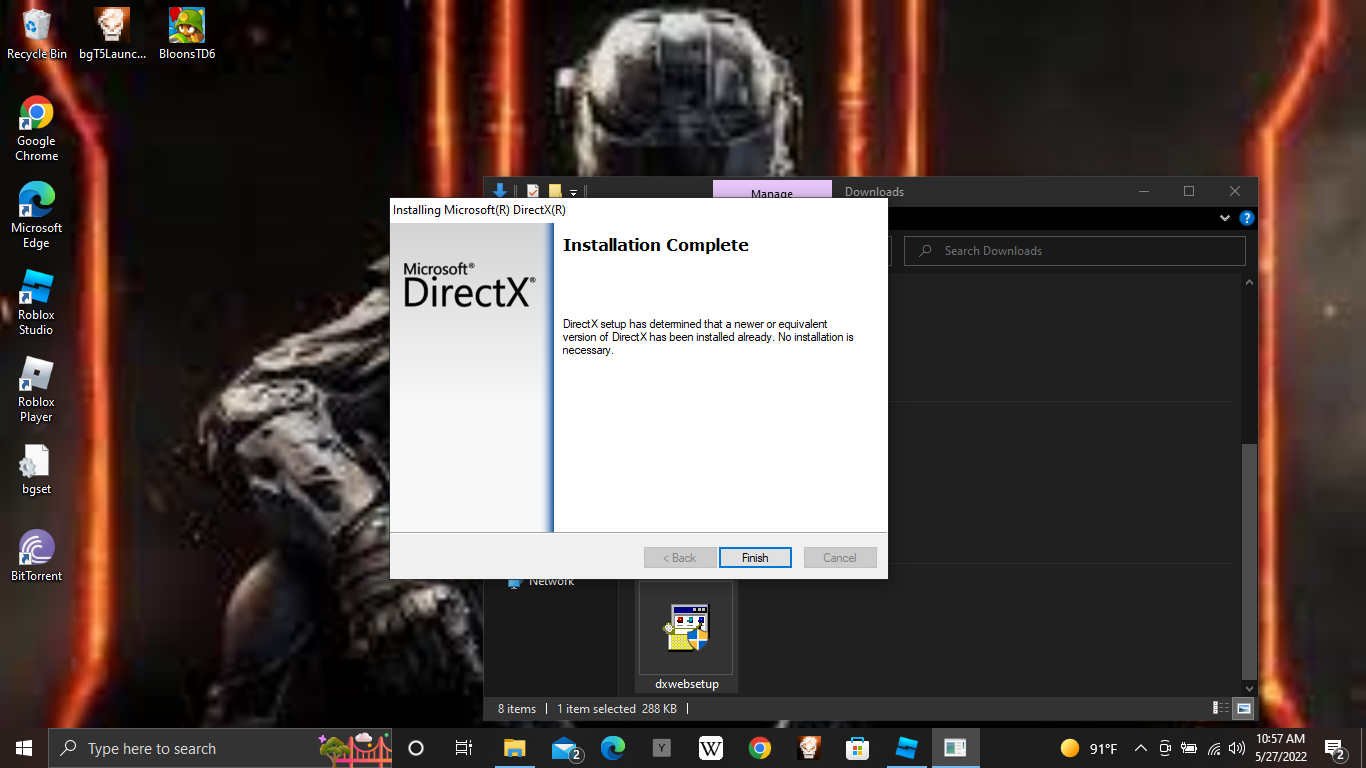Click the New folder quick access icon

pyautogui.click(x=555, y=191)
